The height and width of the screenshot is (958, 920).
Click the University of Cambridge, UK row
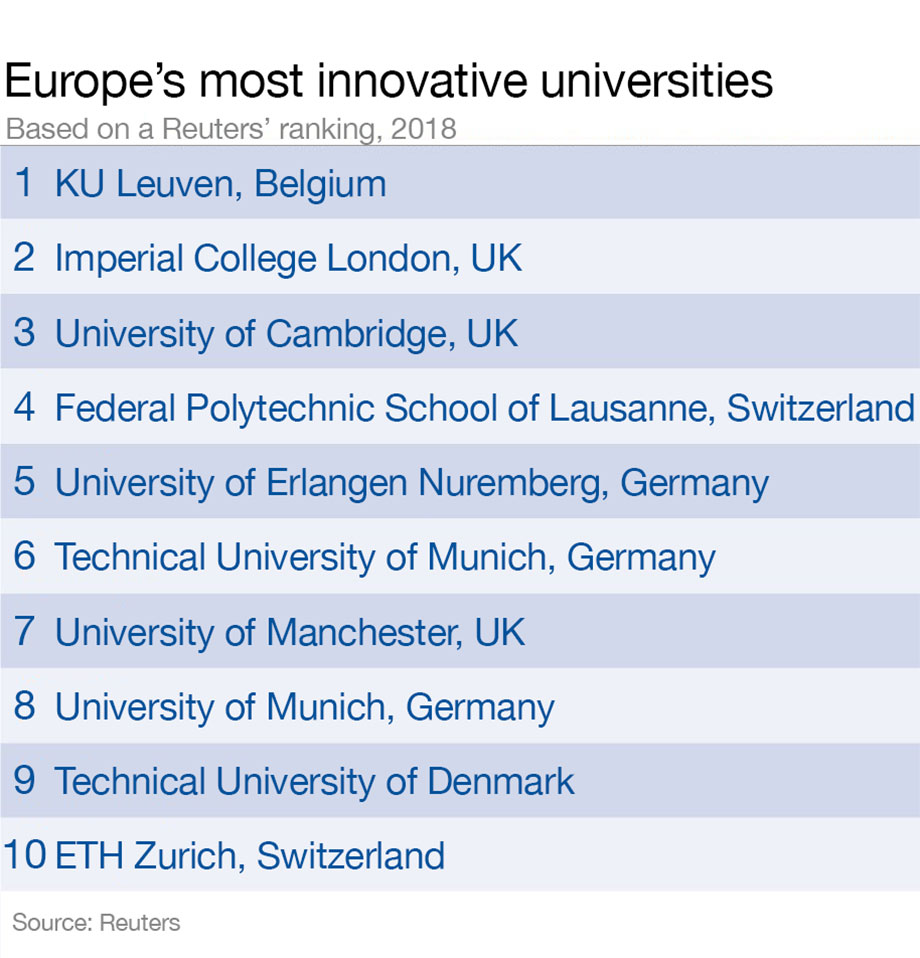(286, 334)
